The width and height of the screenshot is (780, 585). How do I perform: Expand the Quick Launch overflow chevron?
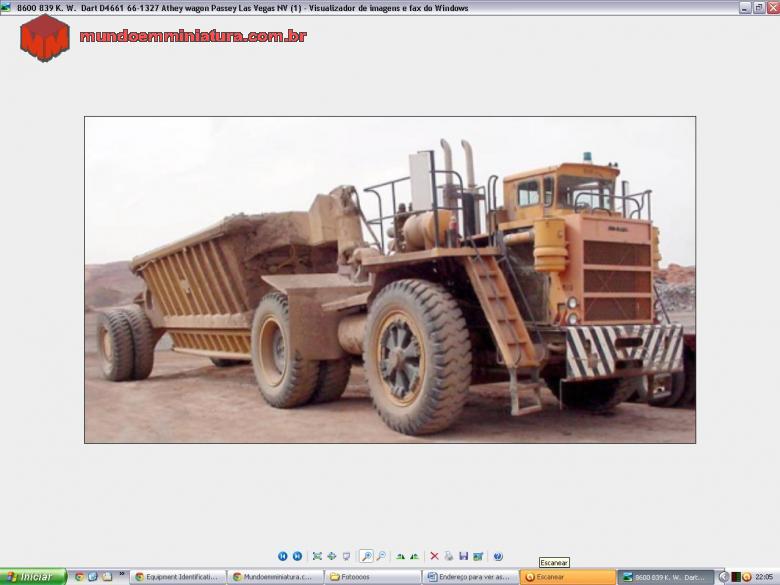point(123,574)
